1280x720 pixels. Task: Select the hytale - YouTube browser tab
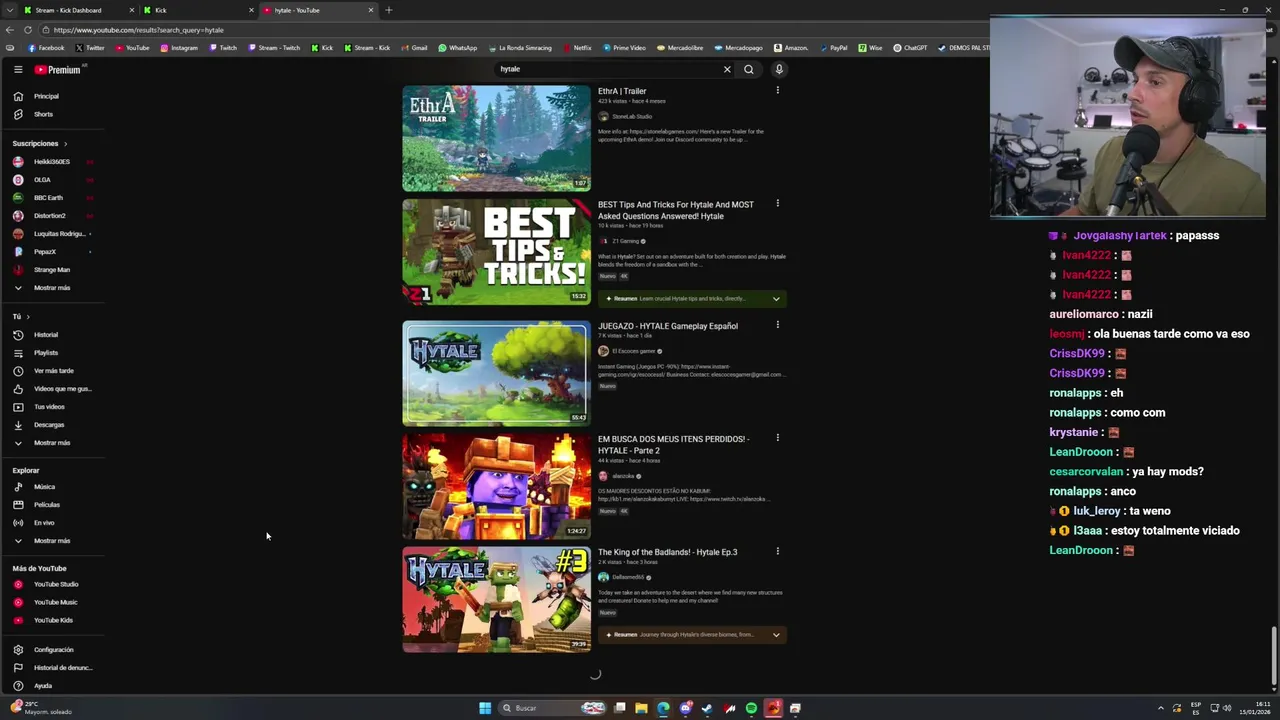tap(318, 10)
